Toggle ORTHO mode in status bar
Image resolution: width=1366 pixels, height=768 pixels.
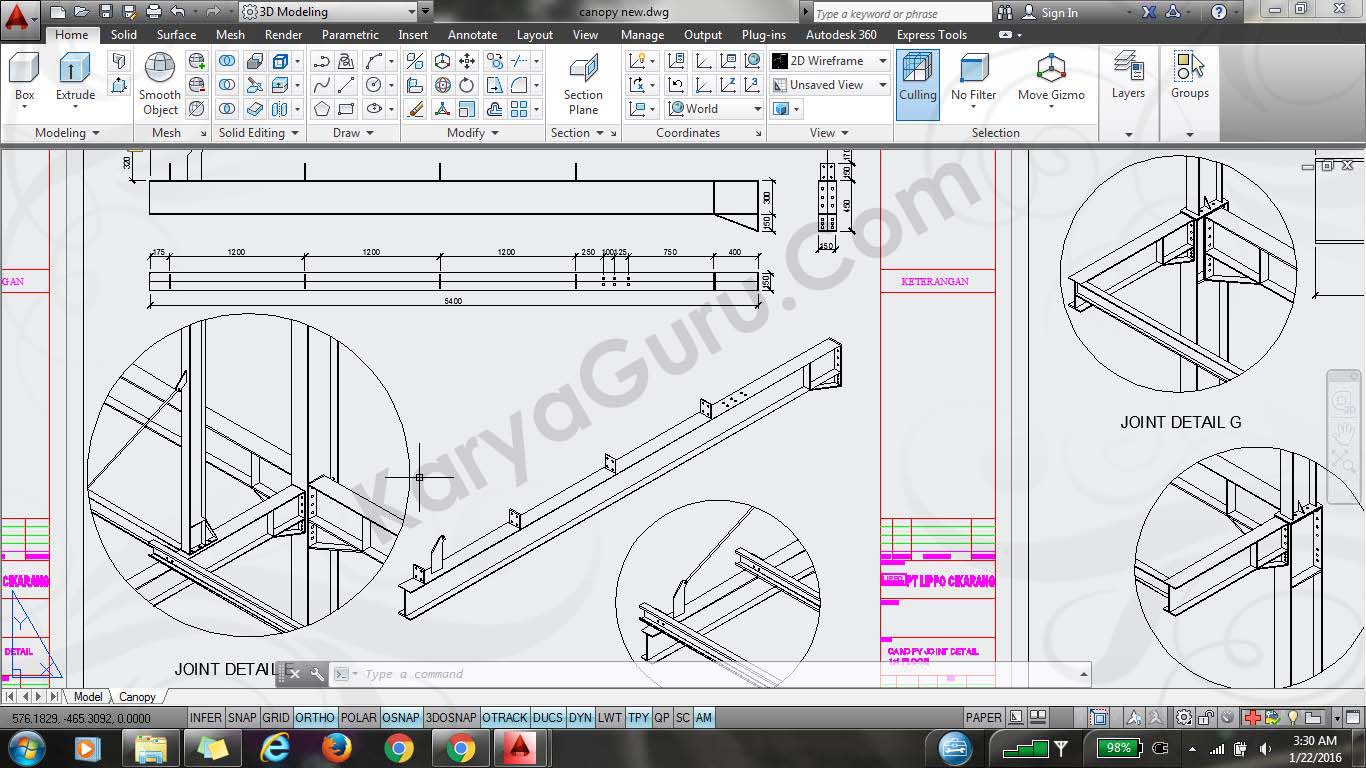315,718
